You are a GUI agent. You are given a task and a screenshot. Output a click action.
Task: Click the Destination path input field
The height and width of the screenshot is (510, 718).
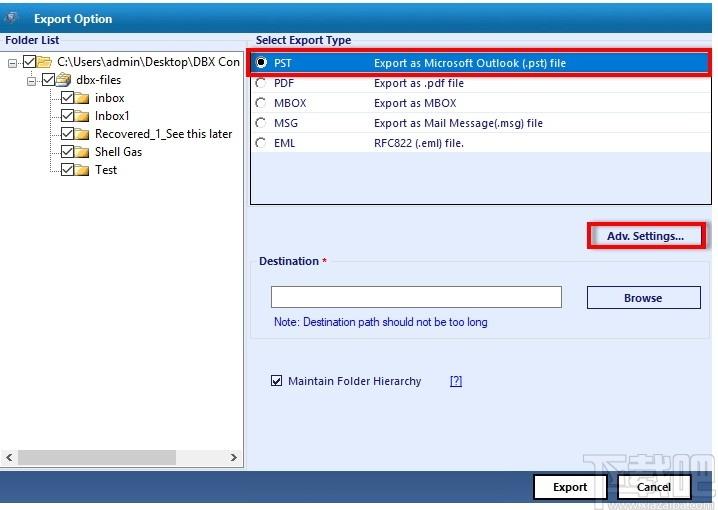(416, 297)
